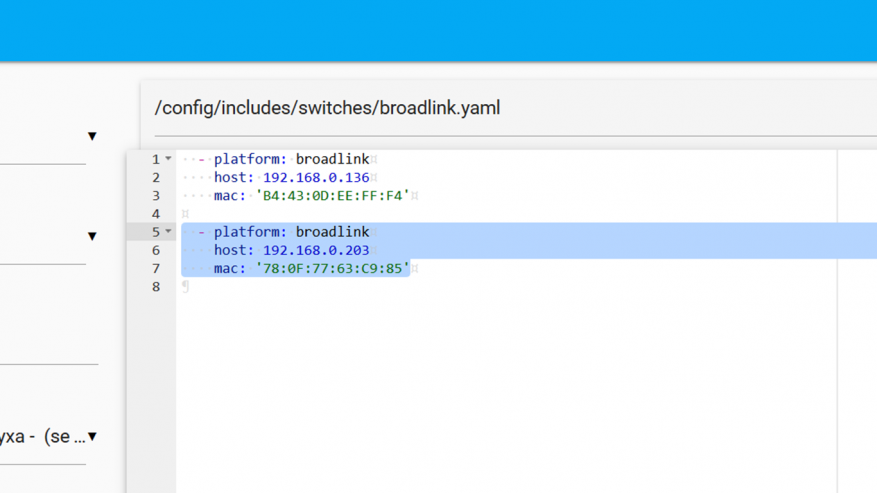Image resolution: width=877 pixels, height=493 pixels.
Task: Click the host value 192.168.0.136
Action: coord(316,177)
